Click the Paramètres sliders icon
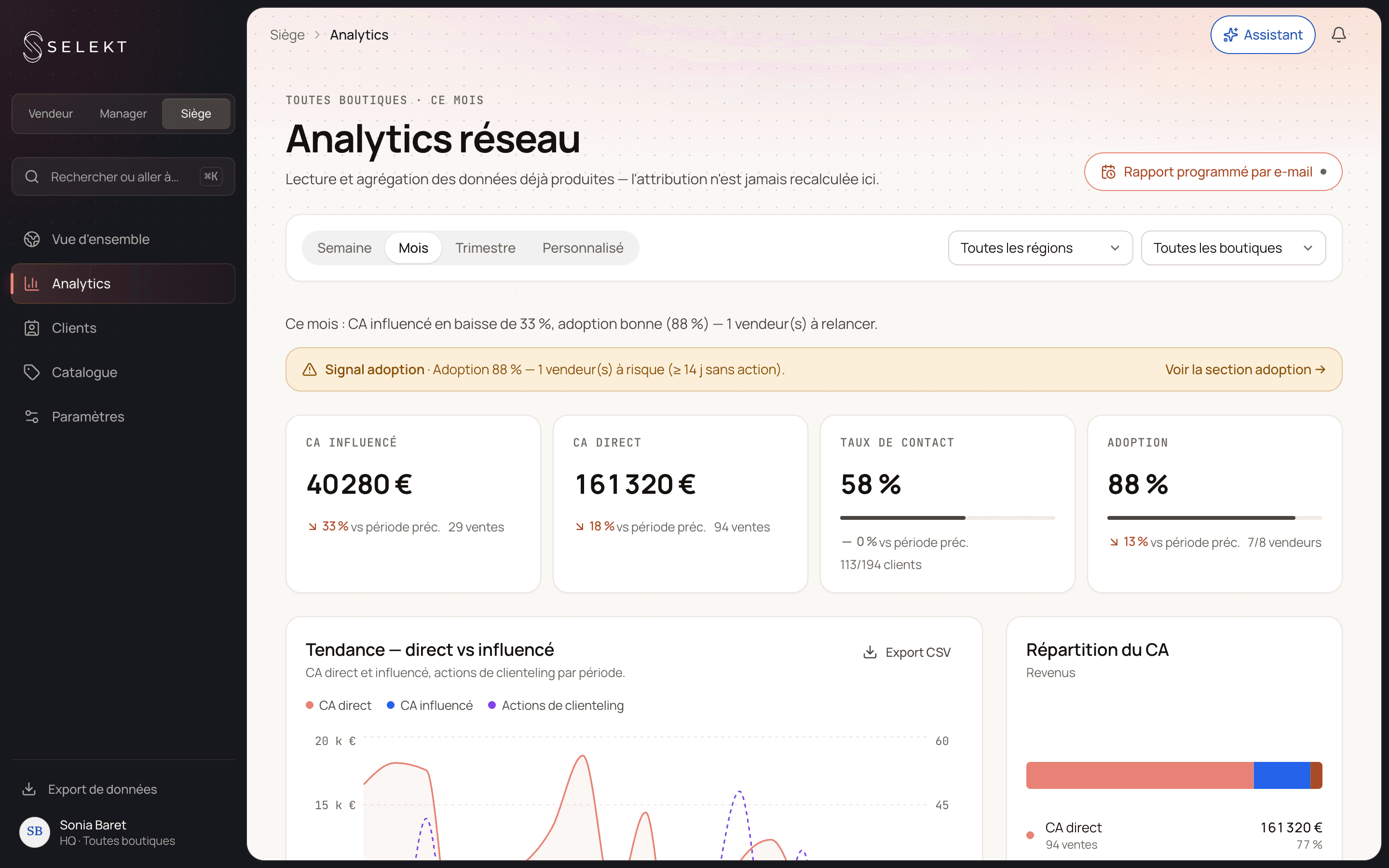 point(32,417)
